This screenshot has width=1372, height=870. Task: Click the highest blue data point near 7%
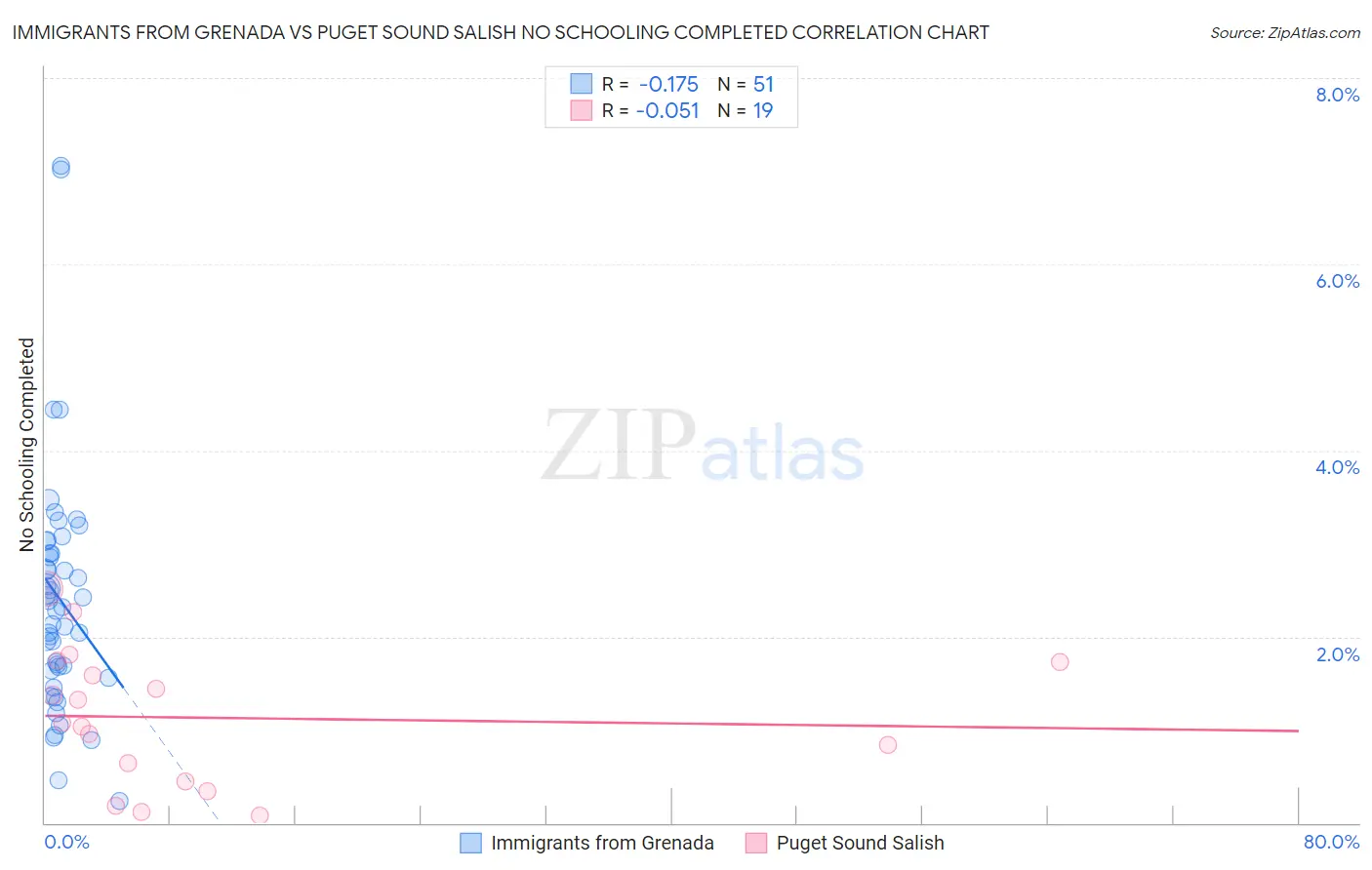pyautogui.click(x=61, y=167)
